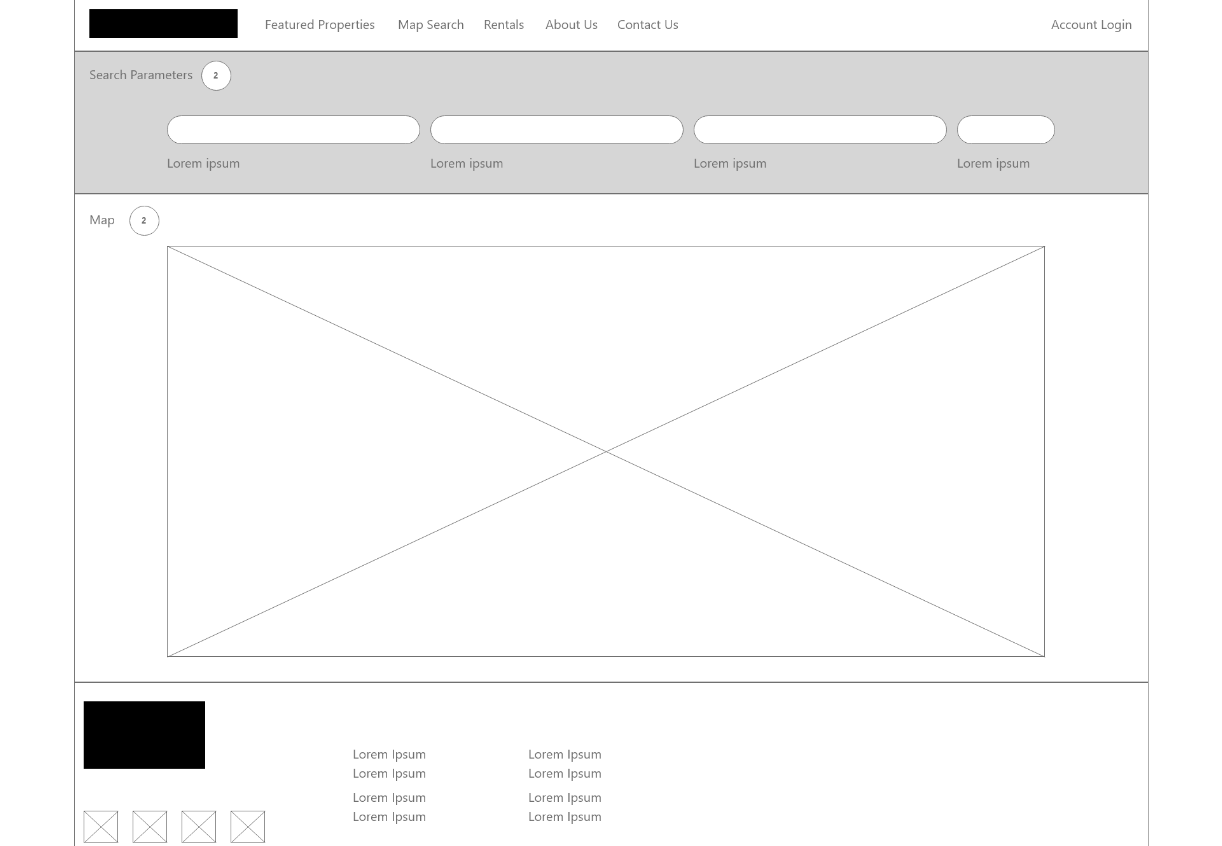Open the Featured Properties nav item
Image resolution: width=1222 pixels, height=846 pixels.
(x=319, y=25)
